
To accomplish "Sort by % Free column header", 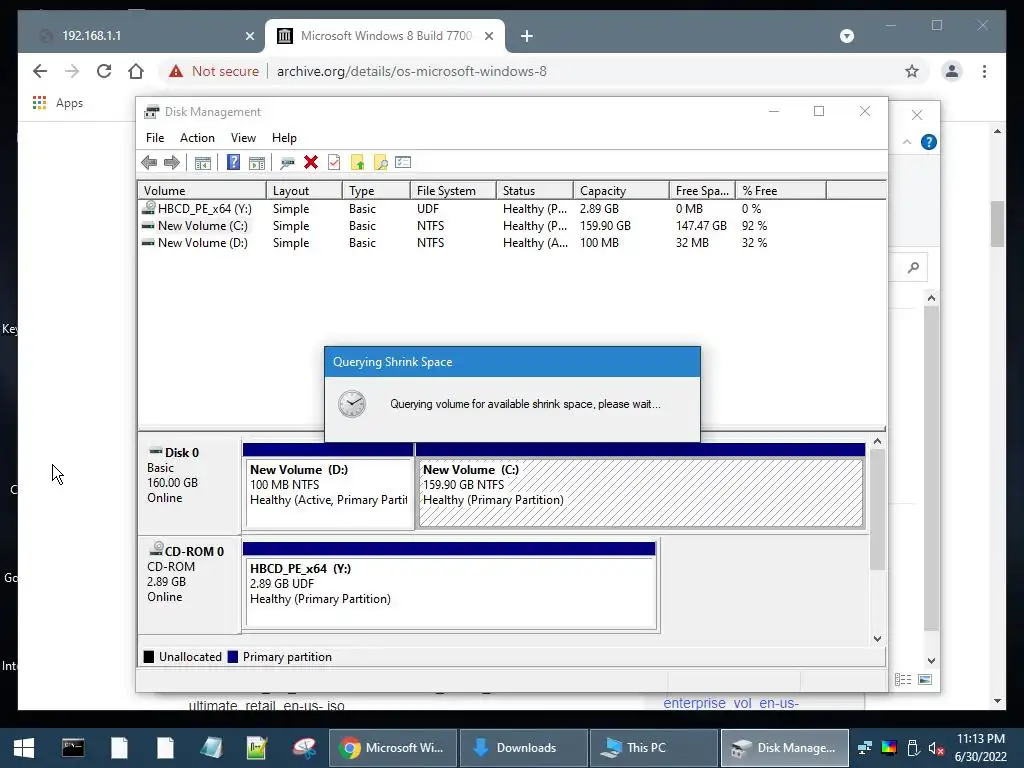I will 780,191.
